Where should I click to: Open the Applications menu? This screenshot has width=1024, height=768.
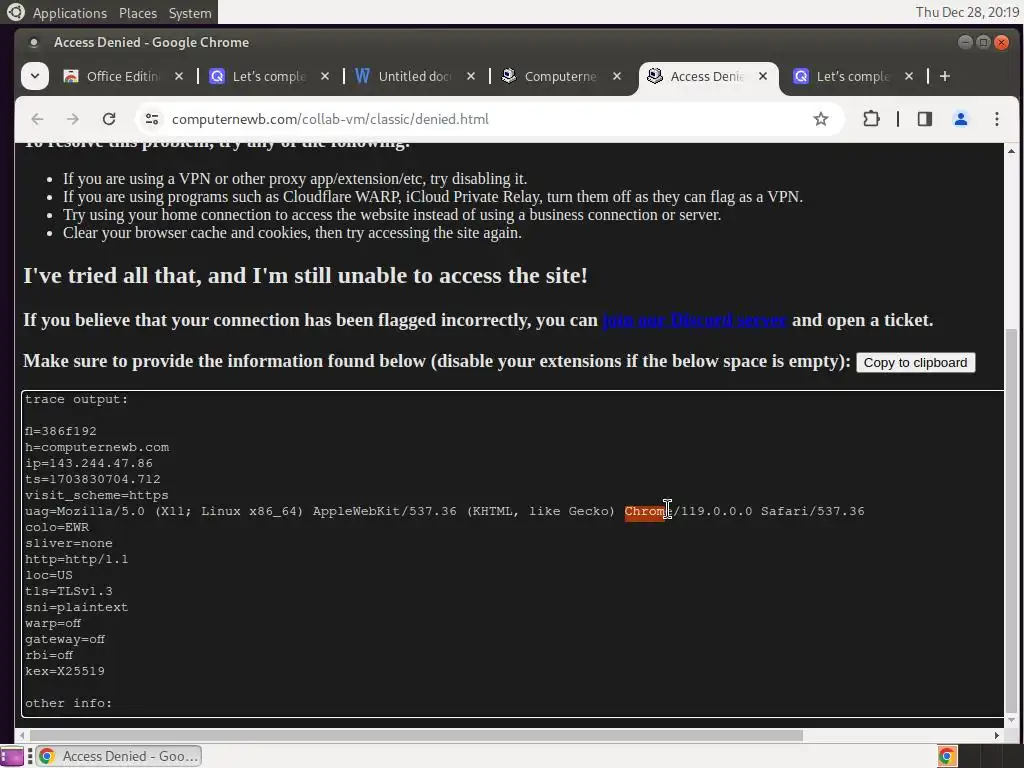click(69, 12)
